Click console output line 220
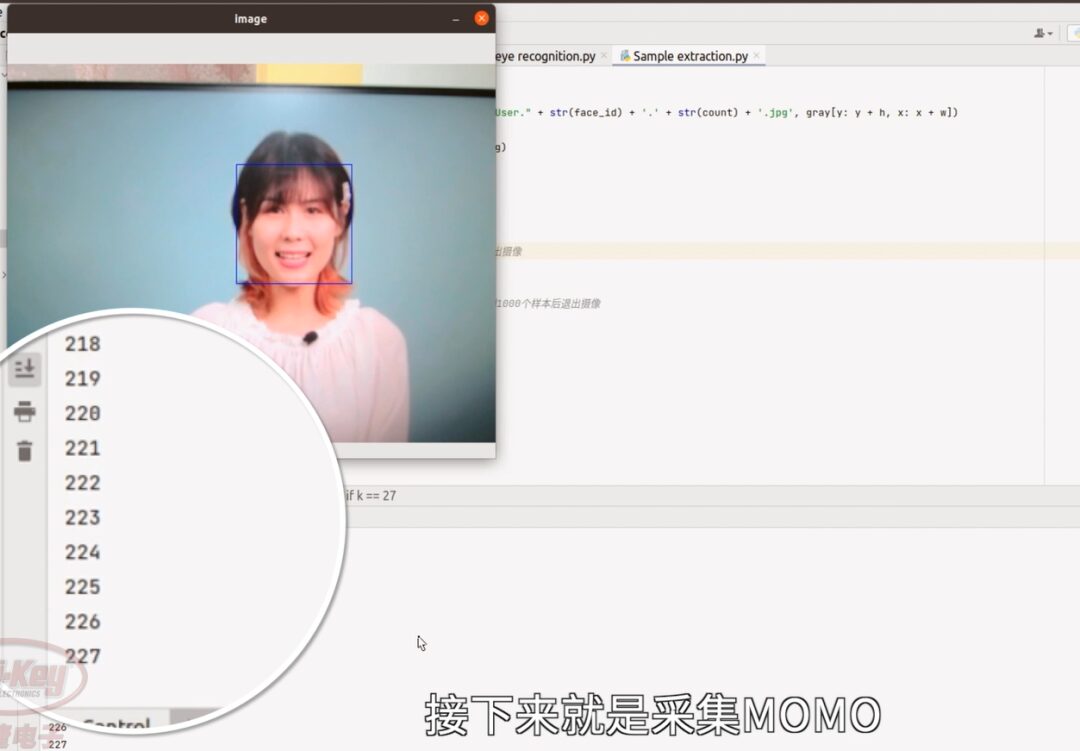1080x751 pixels. pos(83,413)
